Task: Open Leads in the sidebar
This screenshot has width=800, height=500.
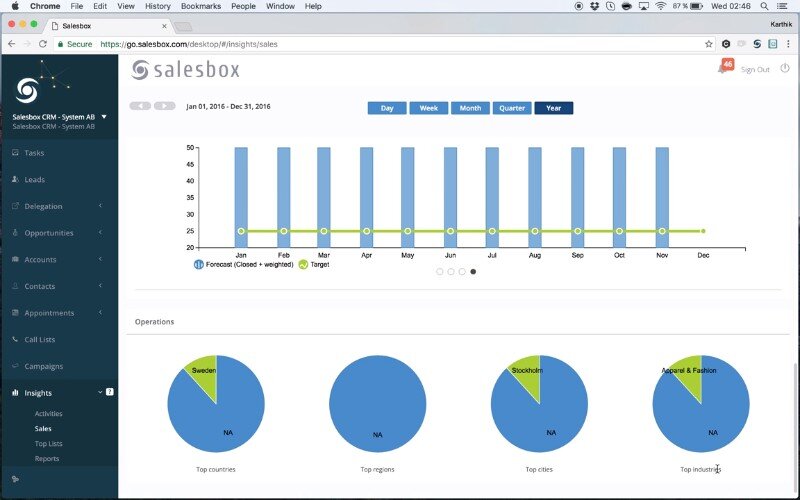Action: 34,180
